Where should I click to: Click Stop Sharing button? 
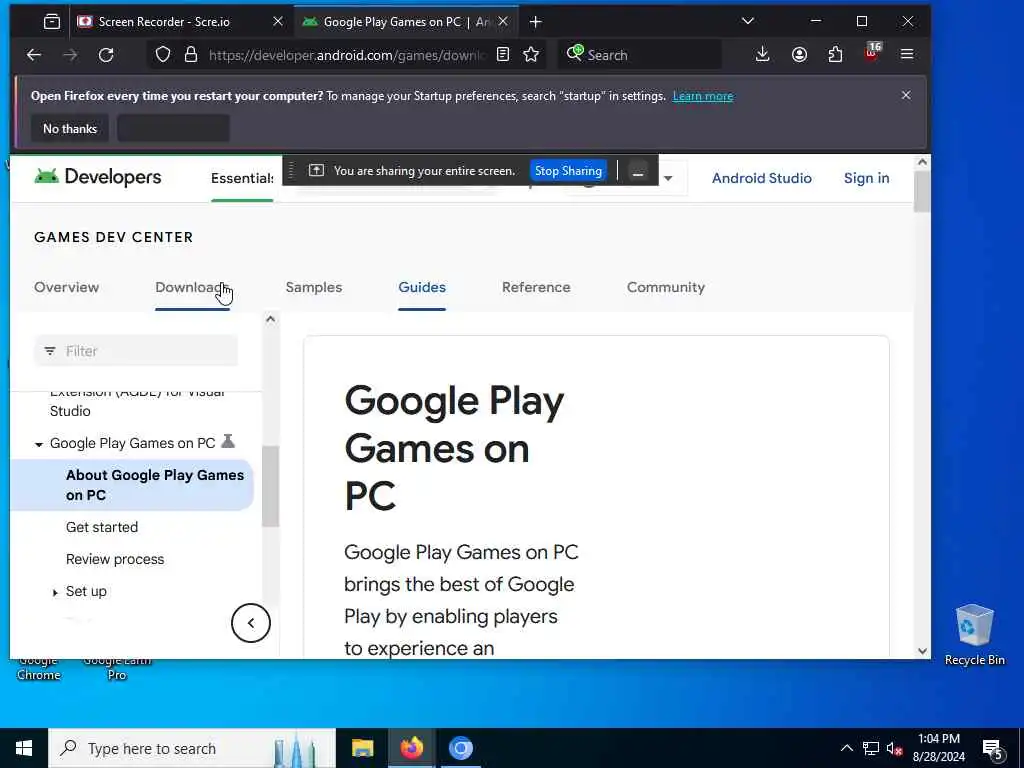568,171
